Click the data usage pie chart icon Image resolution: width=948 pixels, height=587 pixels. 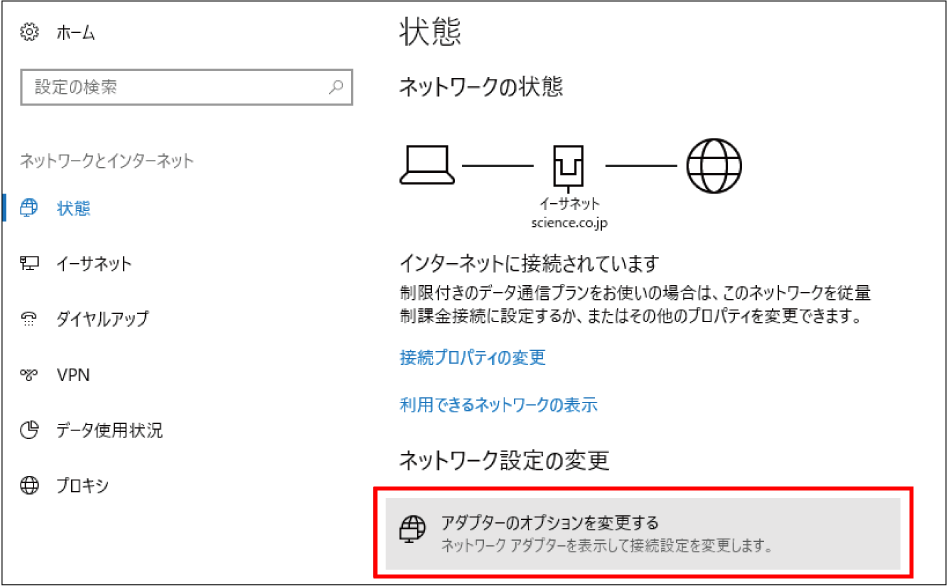(x=31, y=431)
